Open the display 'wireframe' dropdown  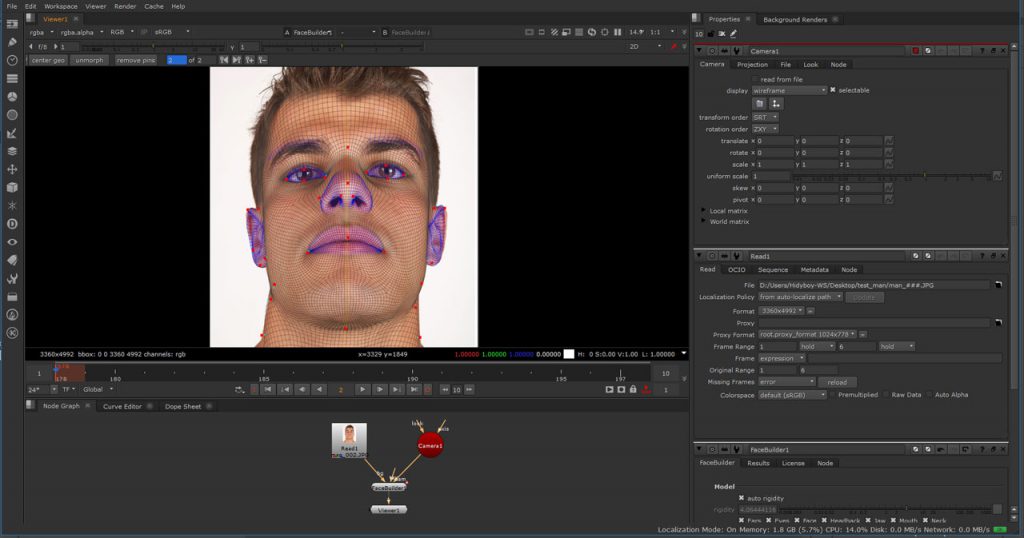point(789,90)
